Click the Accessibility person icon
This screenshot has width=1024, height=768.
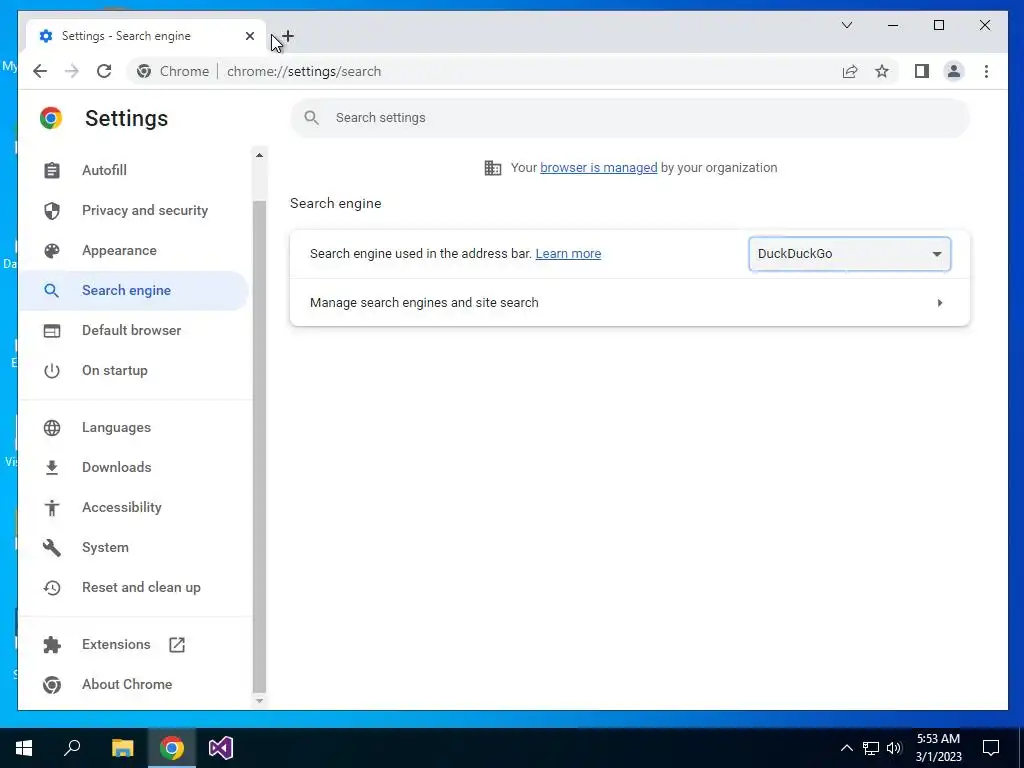point(52,507)
